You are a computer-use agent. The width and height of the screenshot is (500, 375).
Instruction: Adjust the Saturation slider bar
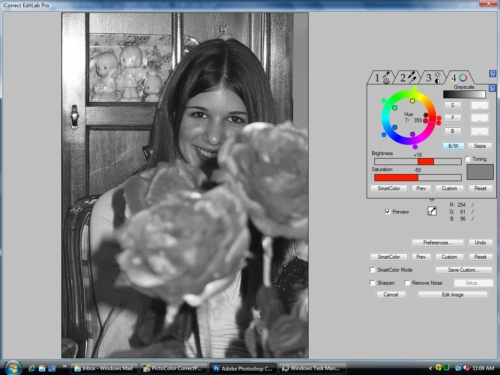point(418,178)
